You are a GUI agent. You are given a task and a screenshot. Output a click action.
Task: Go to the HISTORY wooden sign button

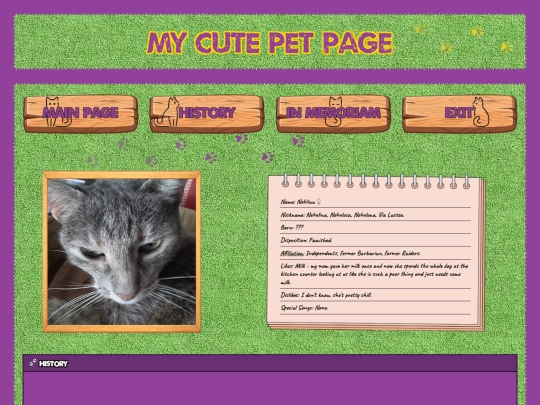pyautogui.click(x=207, y=114)
